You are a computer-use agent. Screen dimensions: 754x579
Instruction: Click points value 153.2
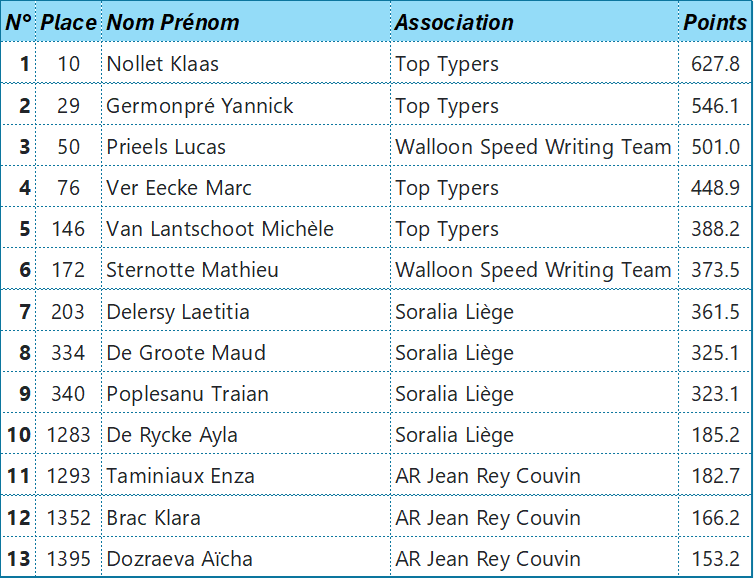coord(715,559)
